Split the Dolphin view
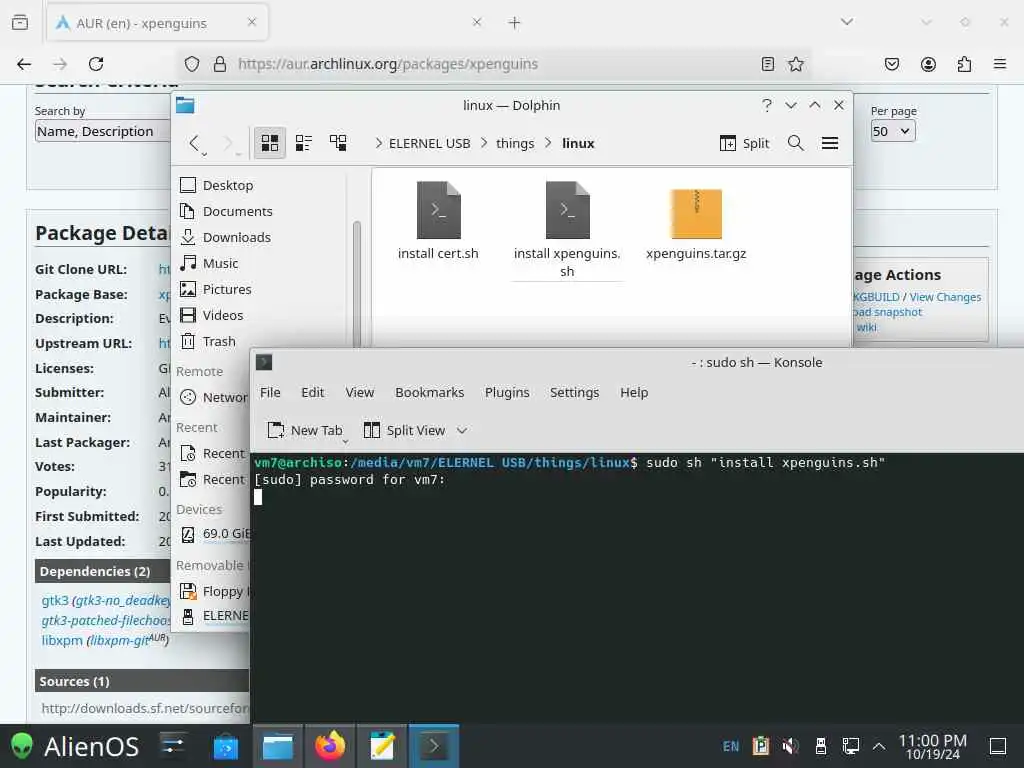 (x=744, y=143)
